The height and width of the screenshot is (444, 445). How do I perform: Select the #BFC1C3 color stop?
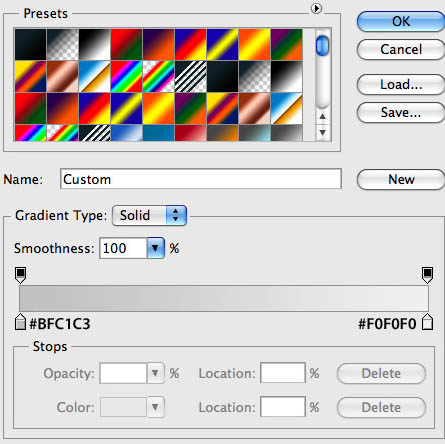pos(20,322)
